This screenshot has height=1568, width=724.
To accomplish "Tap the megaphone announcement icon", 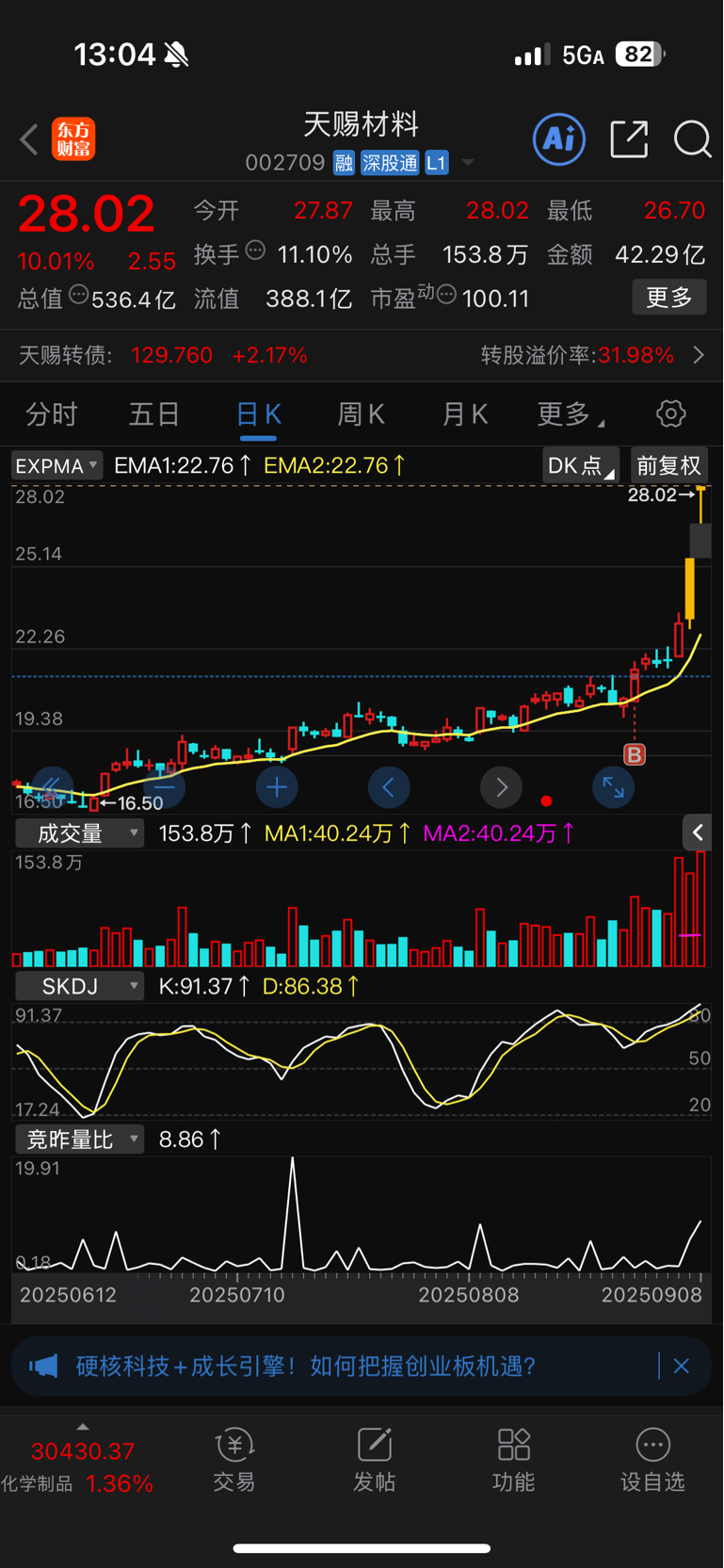I will [x=43, y=1366].
